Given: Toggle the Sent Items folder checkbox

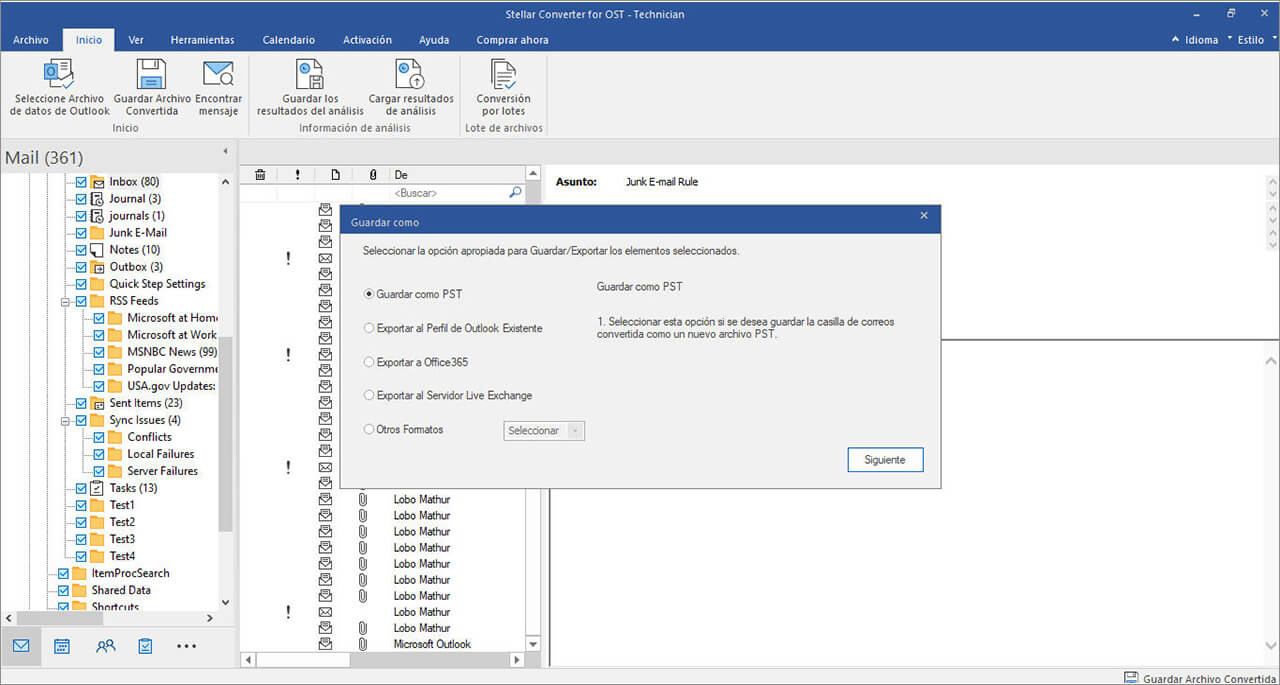Looking at the screenshot, I should click(x=82, y=403).
